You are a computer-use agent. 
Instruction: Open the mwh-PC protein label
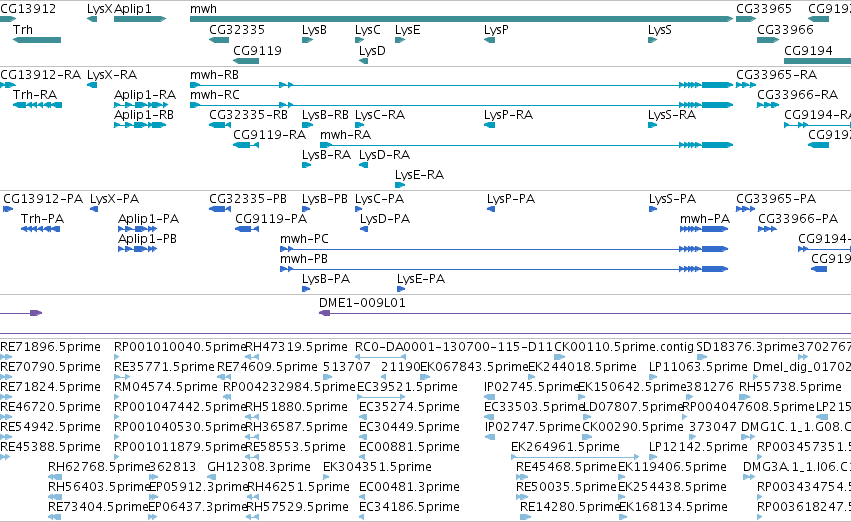tap(304, 239)
